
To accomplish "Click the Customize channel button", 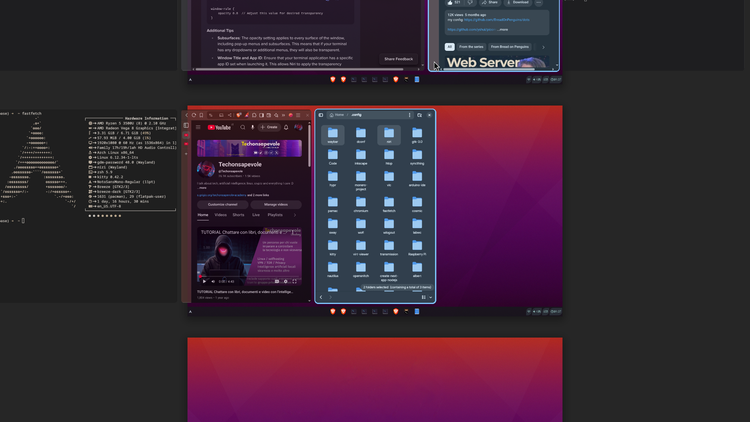I will 222,204.
